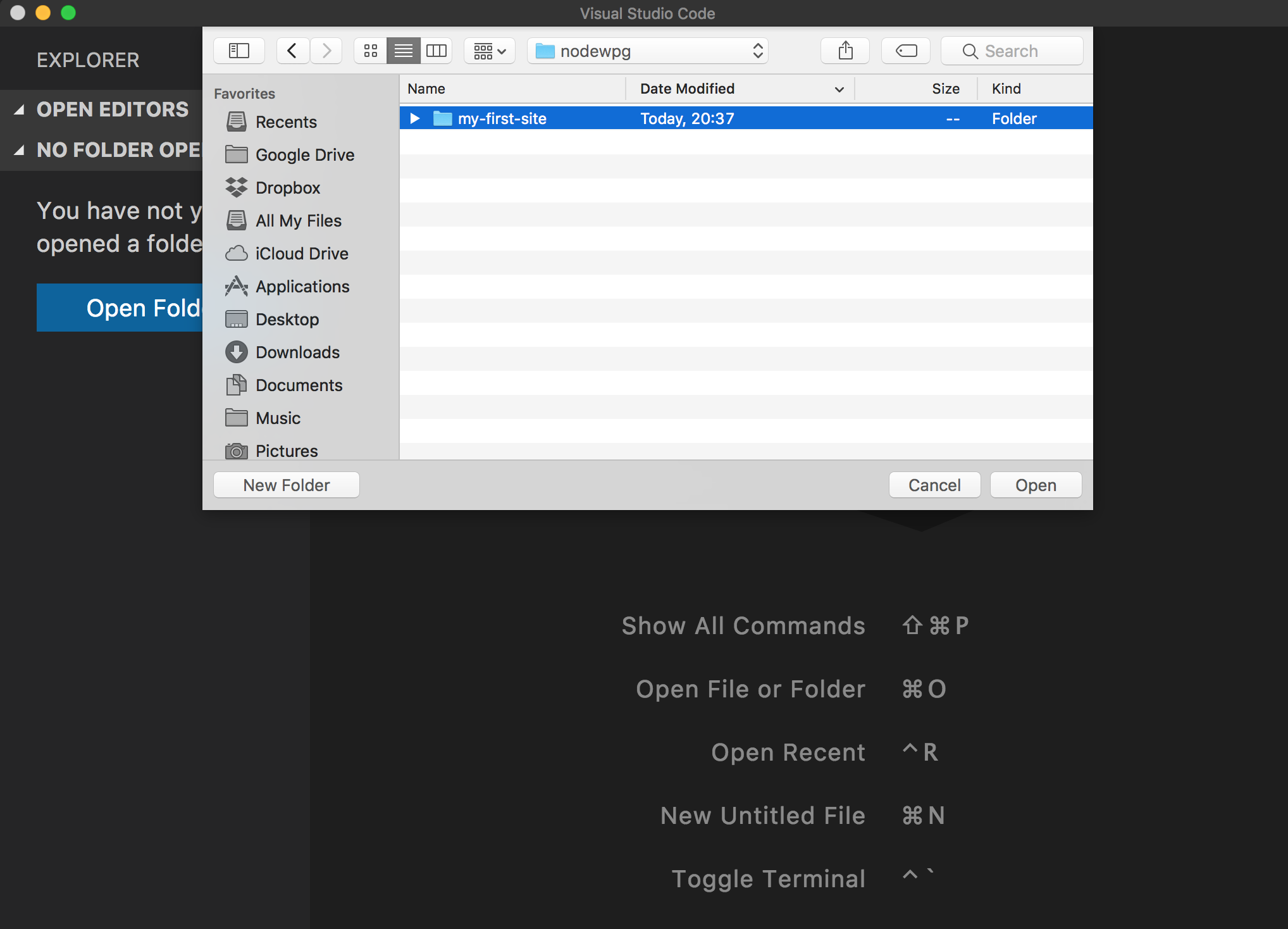Go back with the left chevron
The image size is (1288, 929).
[292, 51]
